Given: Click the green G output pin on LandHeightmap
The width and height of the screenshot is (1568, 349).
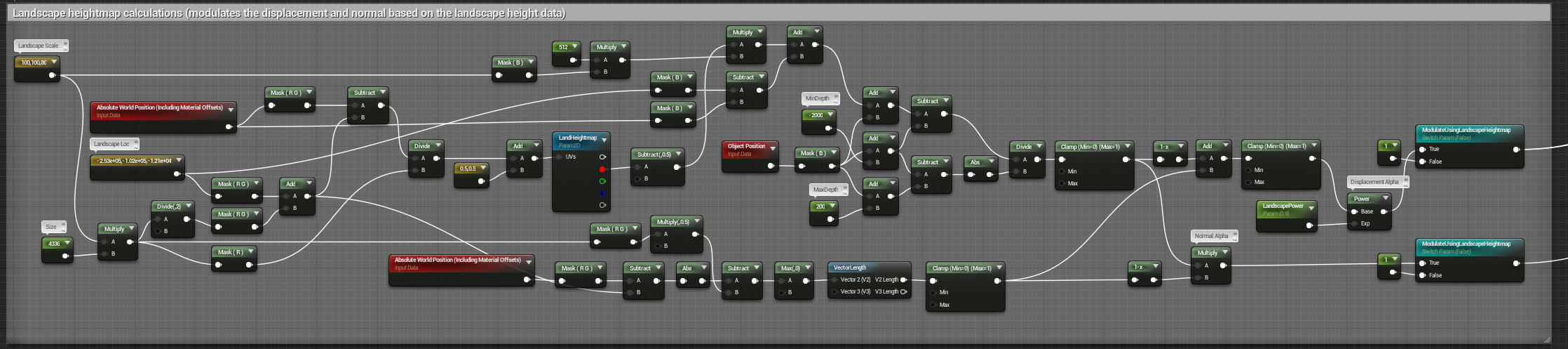Looking at the screenshot, I should point(602,181).
